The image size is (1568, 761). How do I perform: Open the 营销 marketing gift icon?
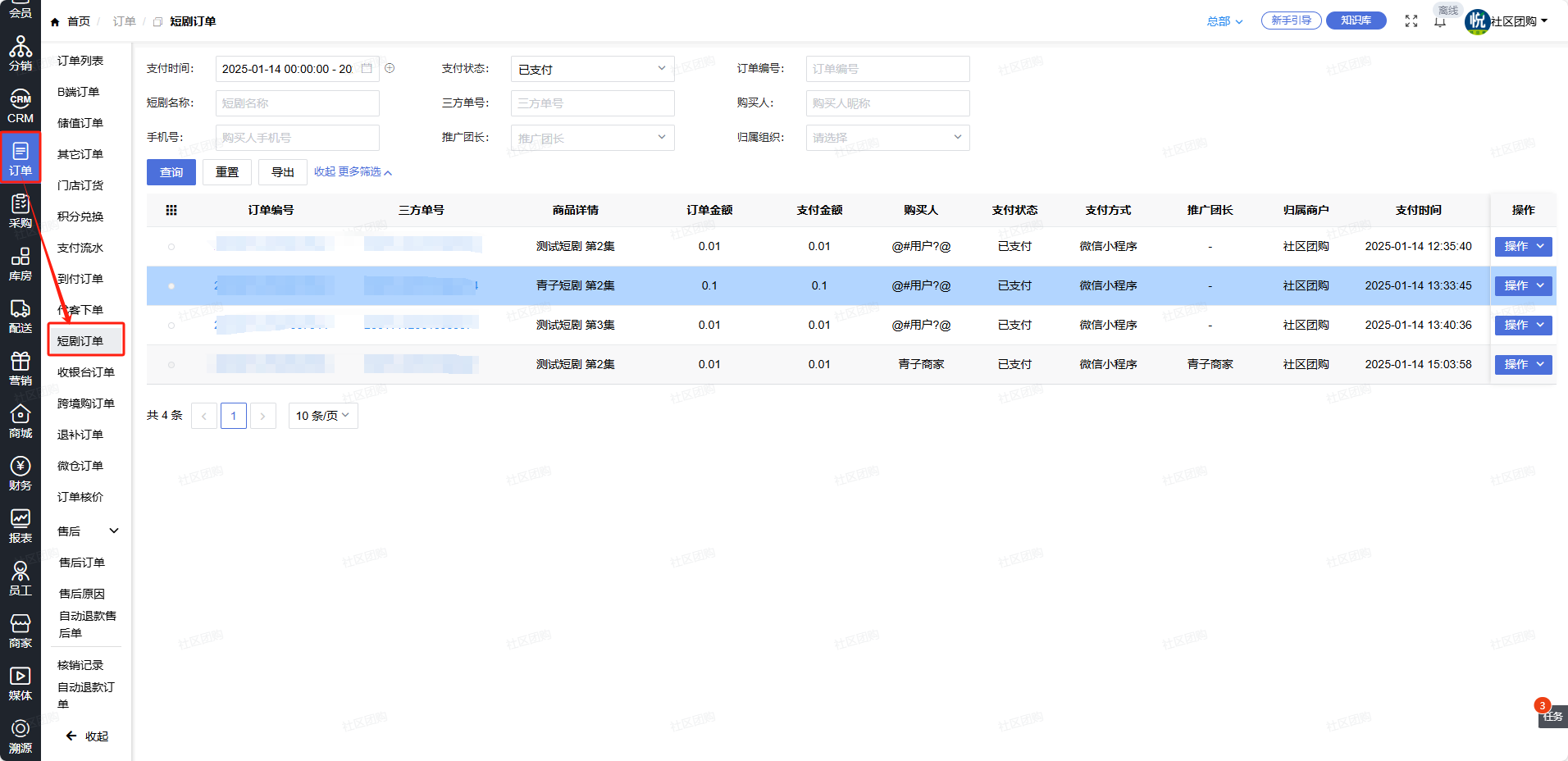[21, 368]
